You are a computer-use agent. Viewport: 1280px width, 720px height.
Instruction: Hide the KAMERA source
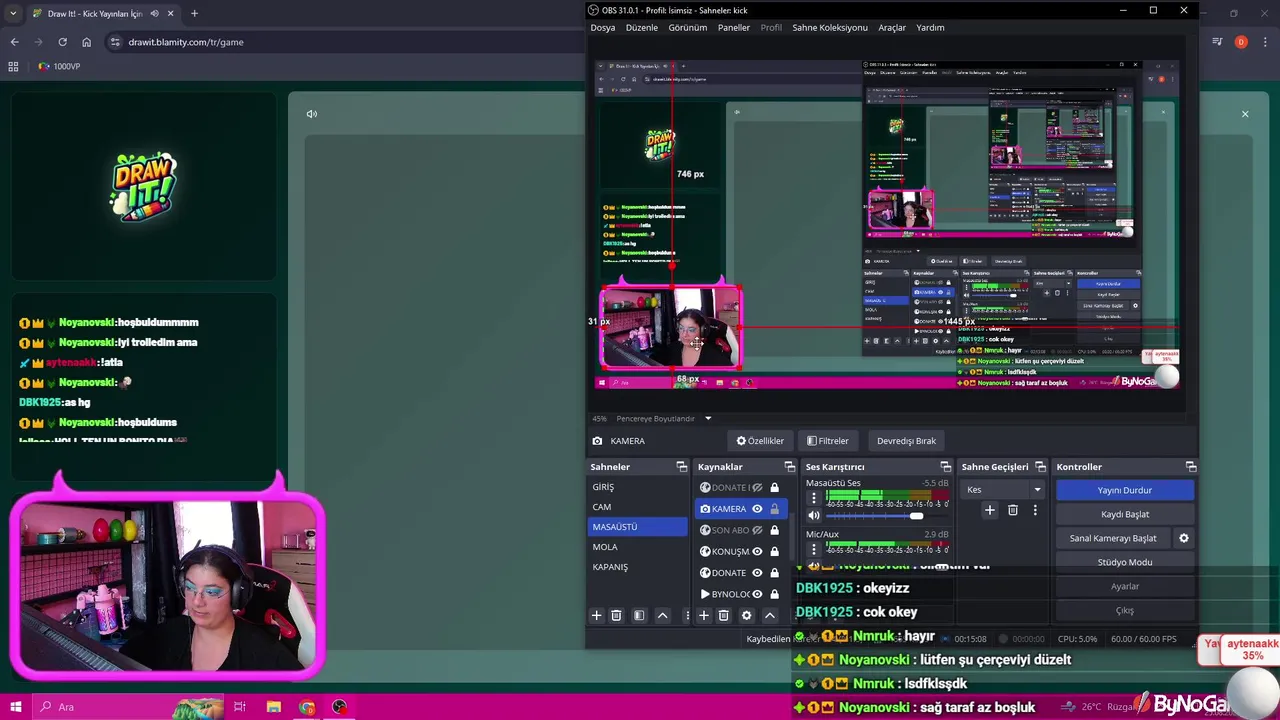757,509
